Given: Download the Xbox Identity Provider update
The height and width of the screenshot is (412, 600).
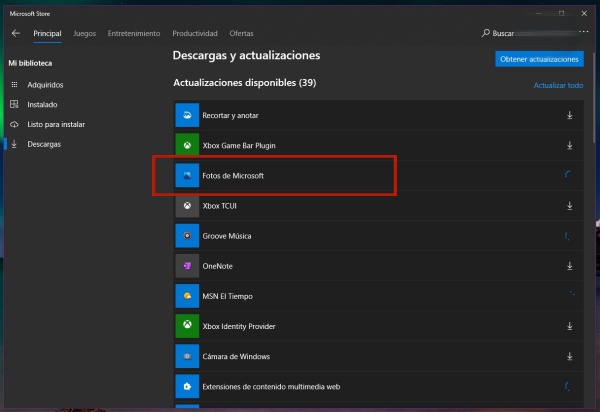Looking at the screenshot, I should (569, 326).
